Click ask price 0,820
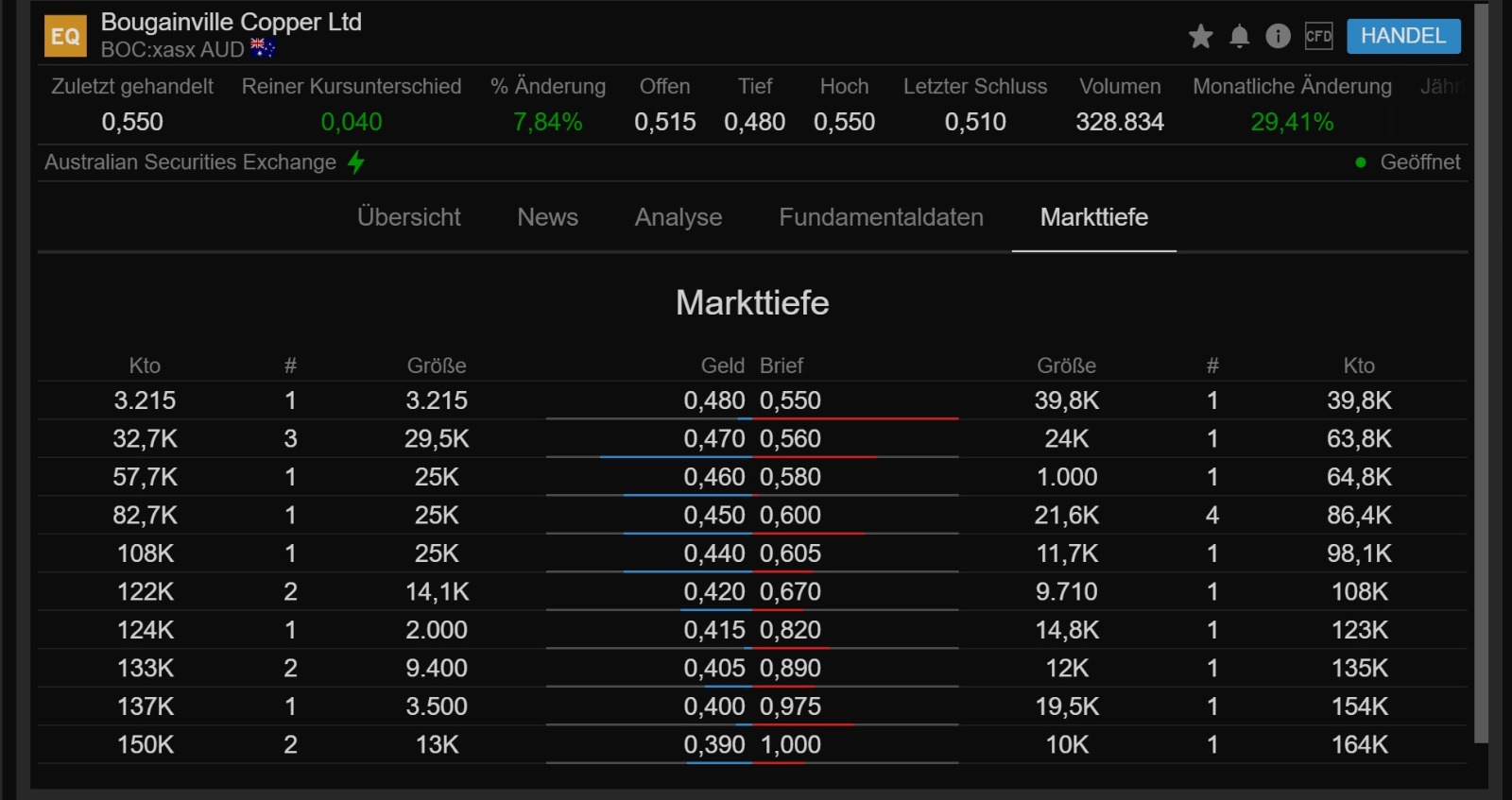 point(791,630)
